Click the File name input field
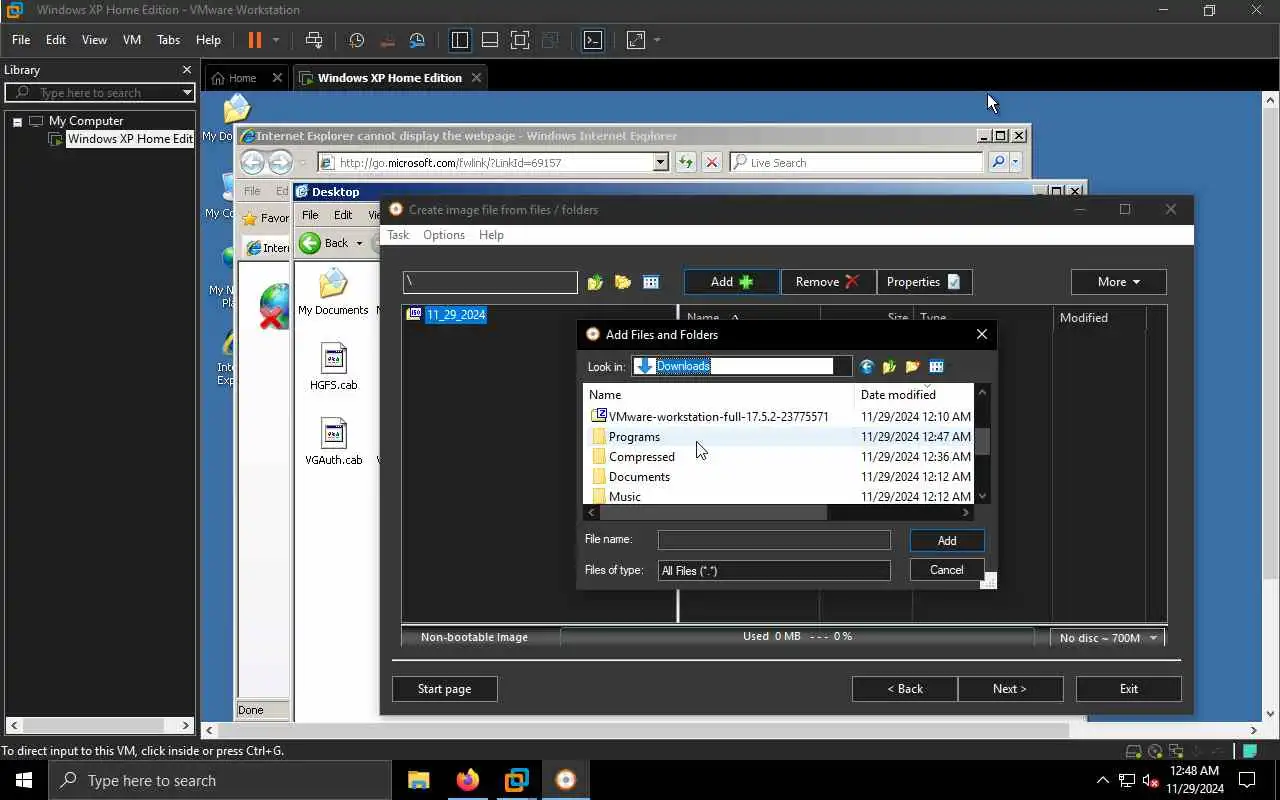The image size is (1280, 800). click(x=774, y=540)
